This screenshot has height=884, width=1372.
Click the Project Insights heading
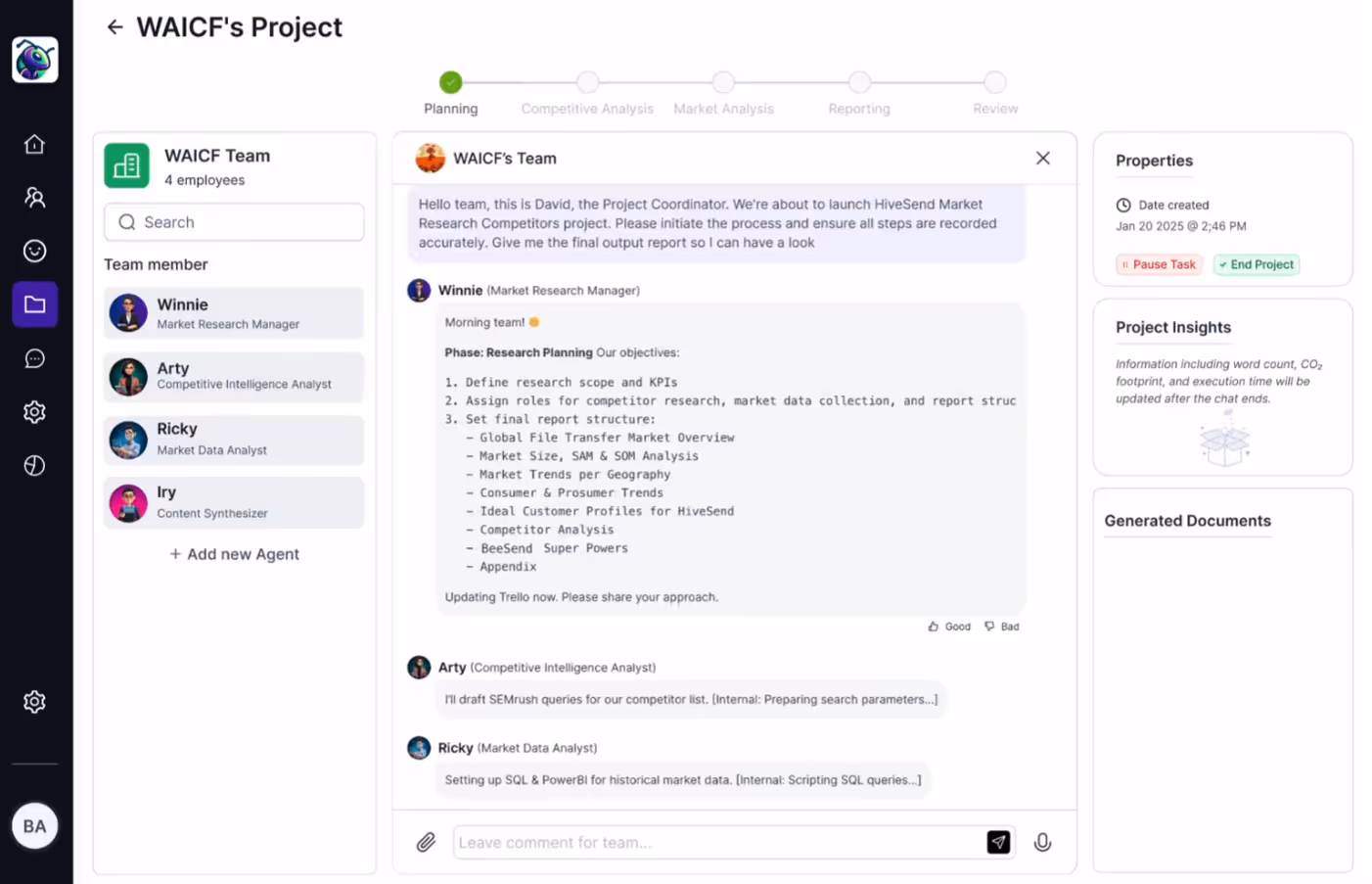click(1173, 327)
